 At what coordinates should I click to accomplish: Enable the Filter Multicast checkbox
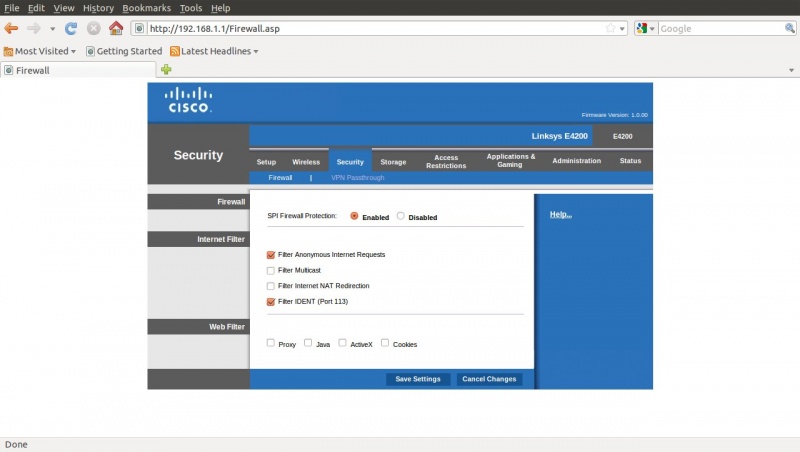tap(271, 270)
